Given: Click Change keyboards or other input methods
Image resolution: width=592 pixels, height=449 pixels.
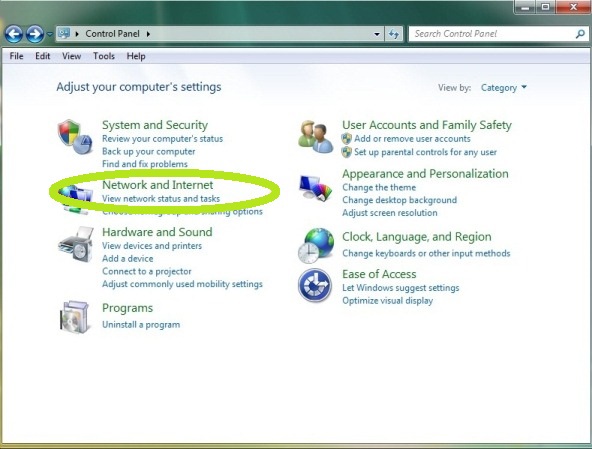Looking at the screenshot, I should (426, 253).
